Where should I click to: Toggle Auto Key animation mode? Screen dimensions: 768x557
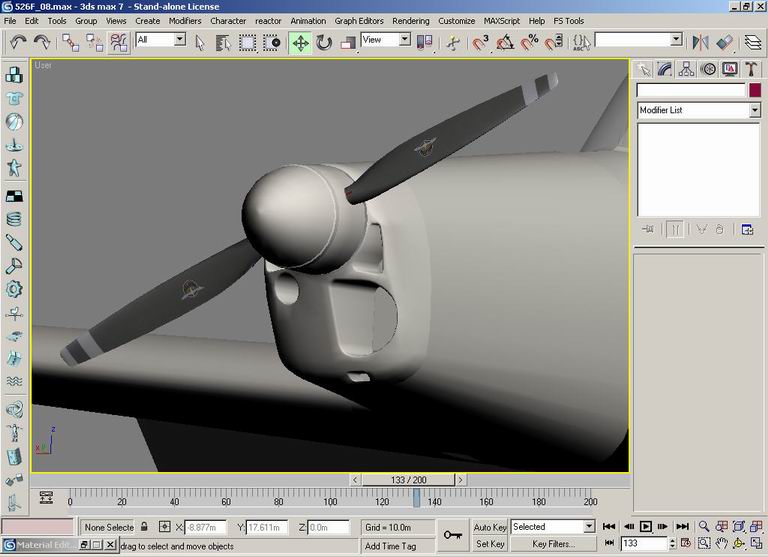[x=490, y=527]
